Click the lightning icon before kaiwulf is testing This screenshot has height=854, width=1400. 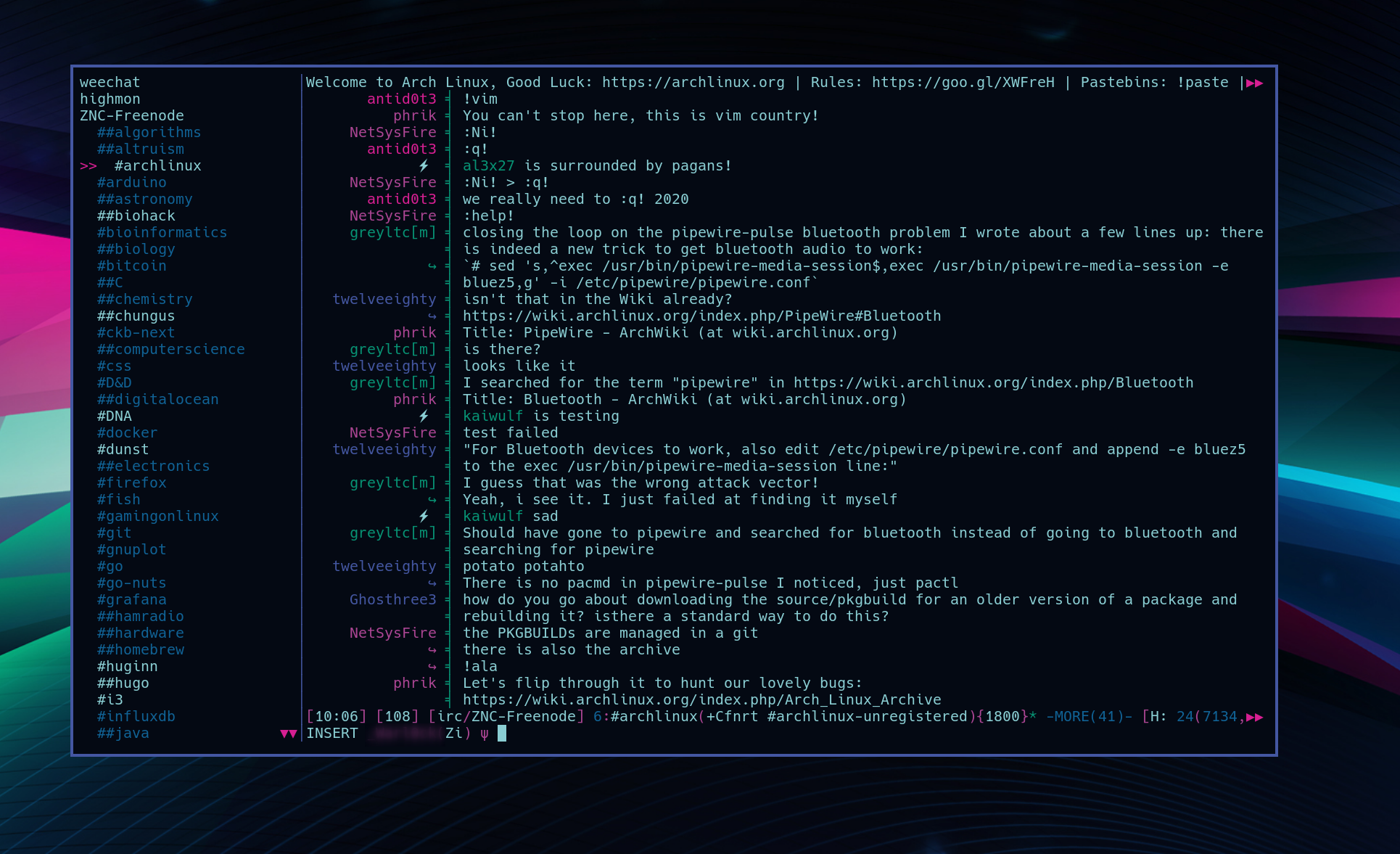click(424, 416)
